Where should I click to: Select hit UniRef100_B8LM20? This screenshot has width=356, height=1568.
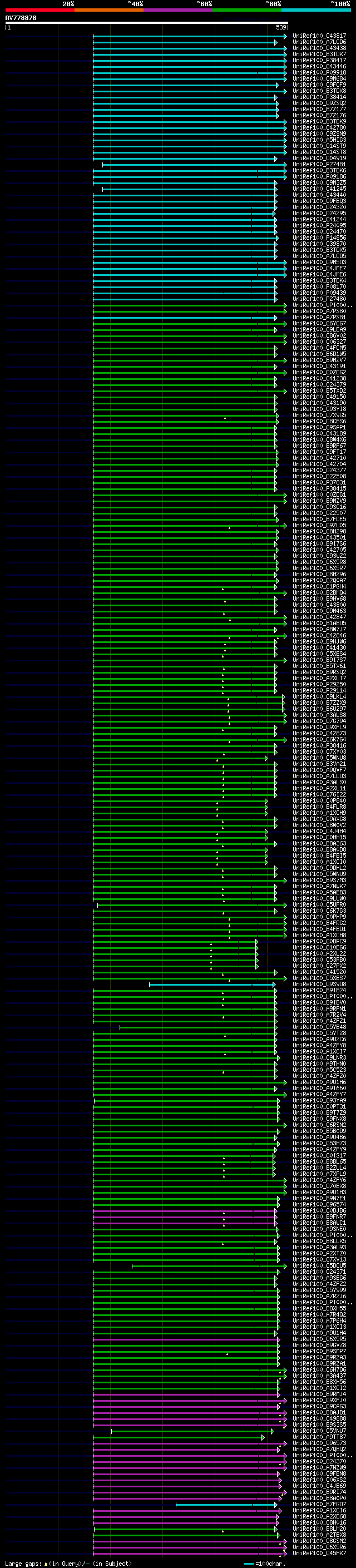319,1529
